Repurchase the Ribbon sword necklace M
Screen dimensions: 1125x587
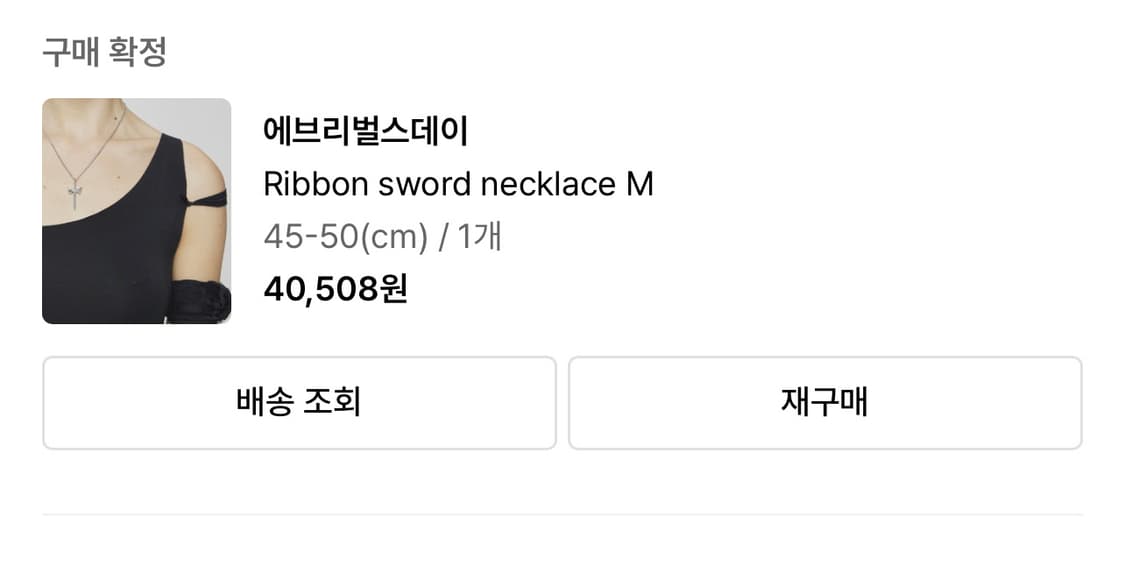pos(827,402)
